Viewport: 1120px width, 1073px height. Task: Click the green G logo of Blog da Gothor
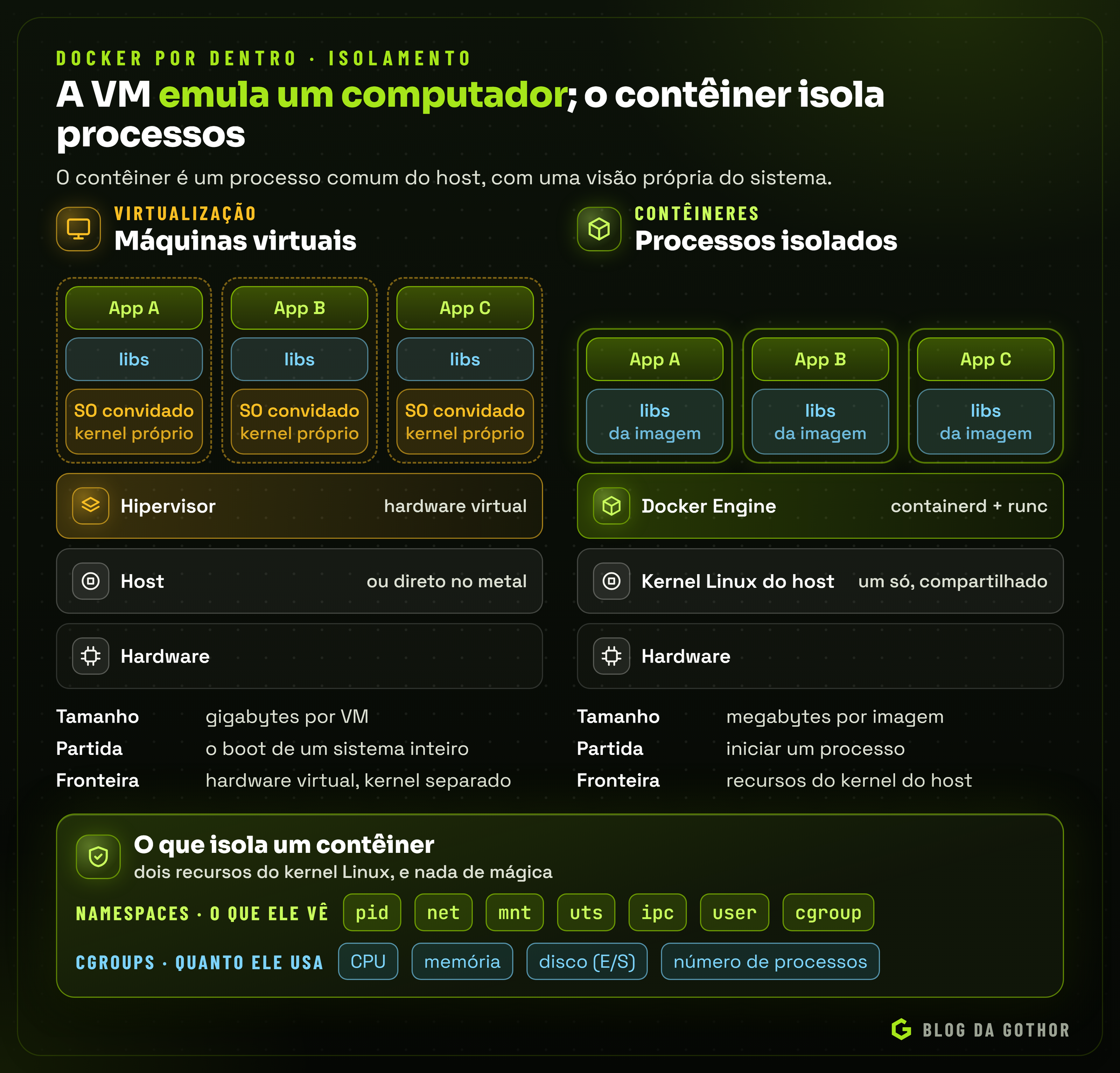click(901, 1029)
